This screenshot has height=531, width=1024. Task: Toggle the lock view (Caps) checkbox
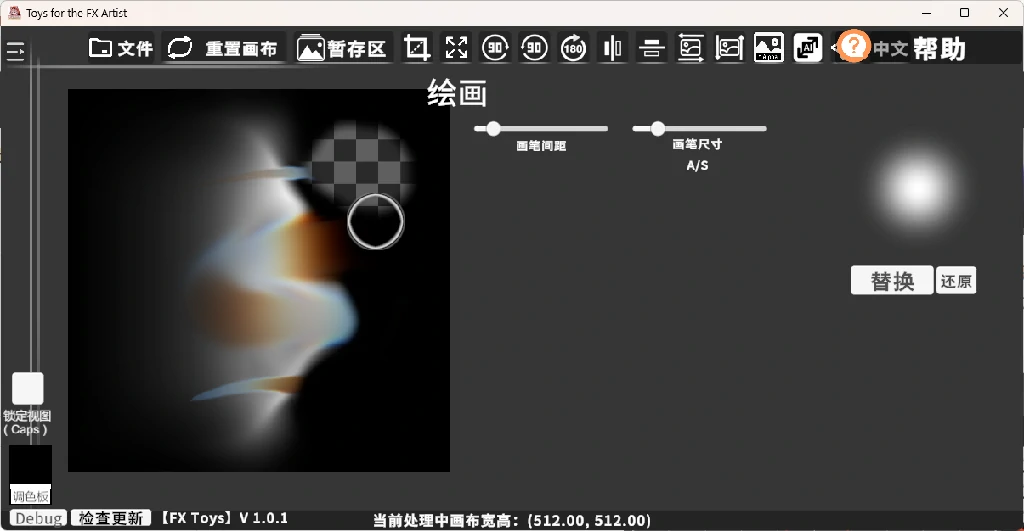28,388
